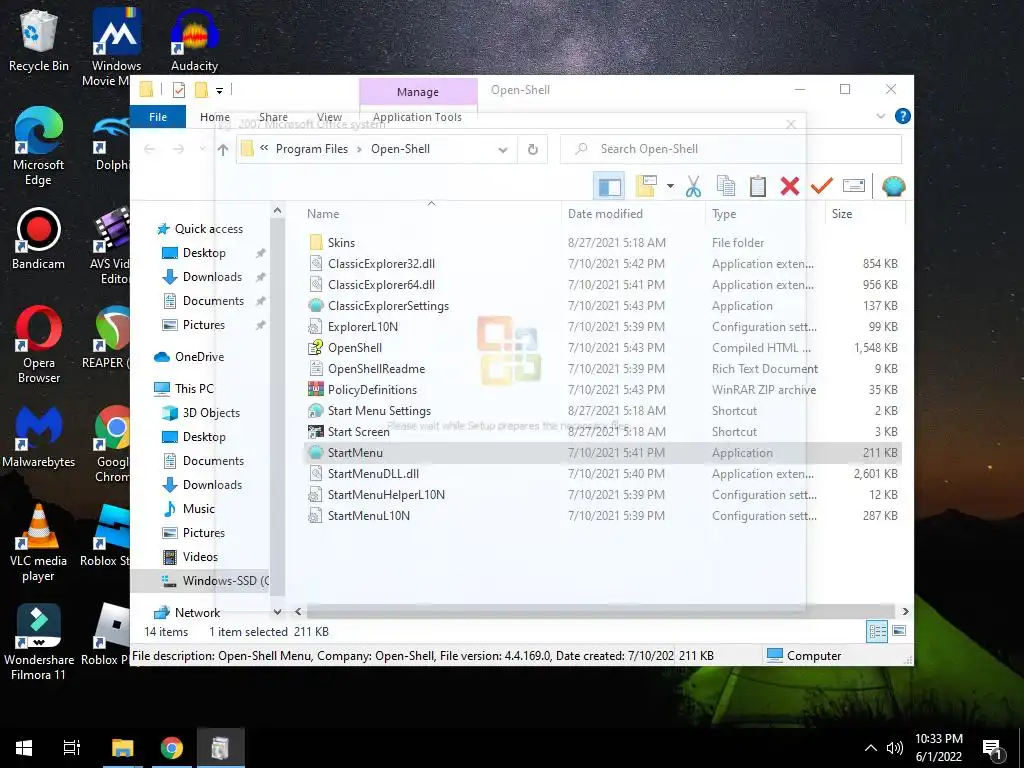
Task: Switch to Details view layout icon
Action: click(877, 631)
